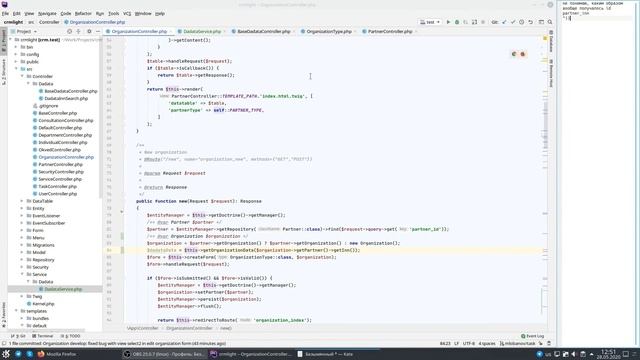This screenshot has height=360, width=640.
Task: Switch to PartnerController.php editor tab
Action: pyautogui.click(x=390, y=31)
